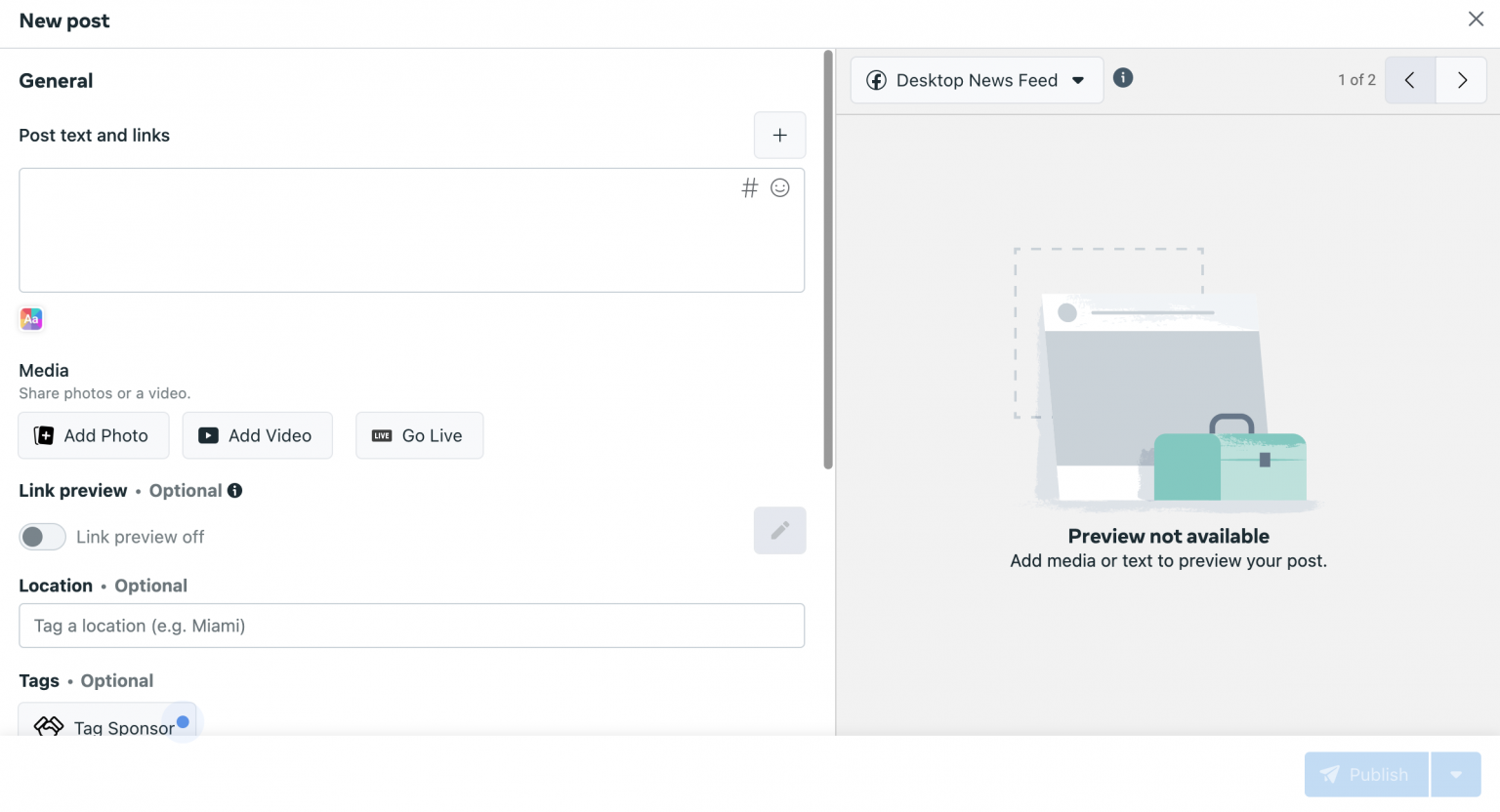Open the emoji picker
Screen dimensions: 1500x812
[x=779, y=187]
